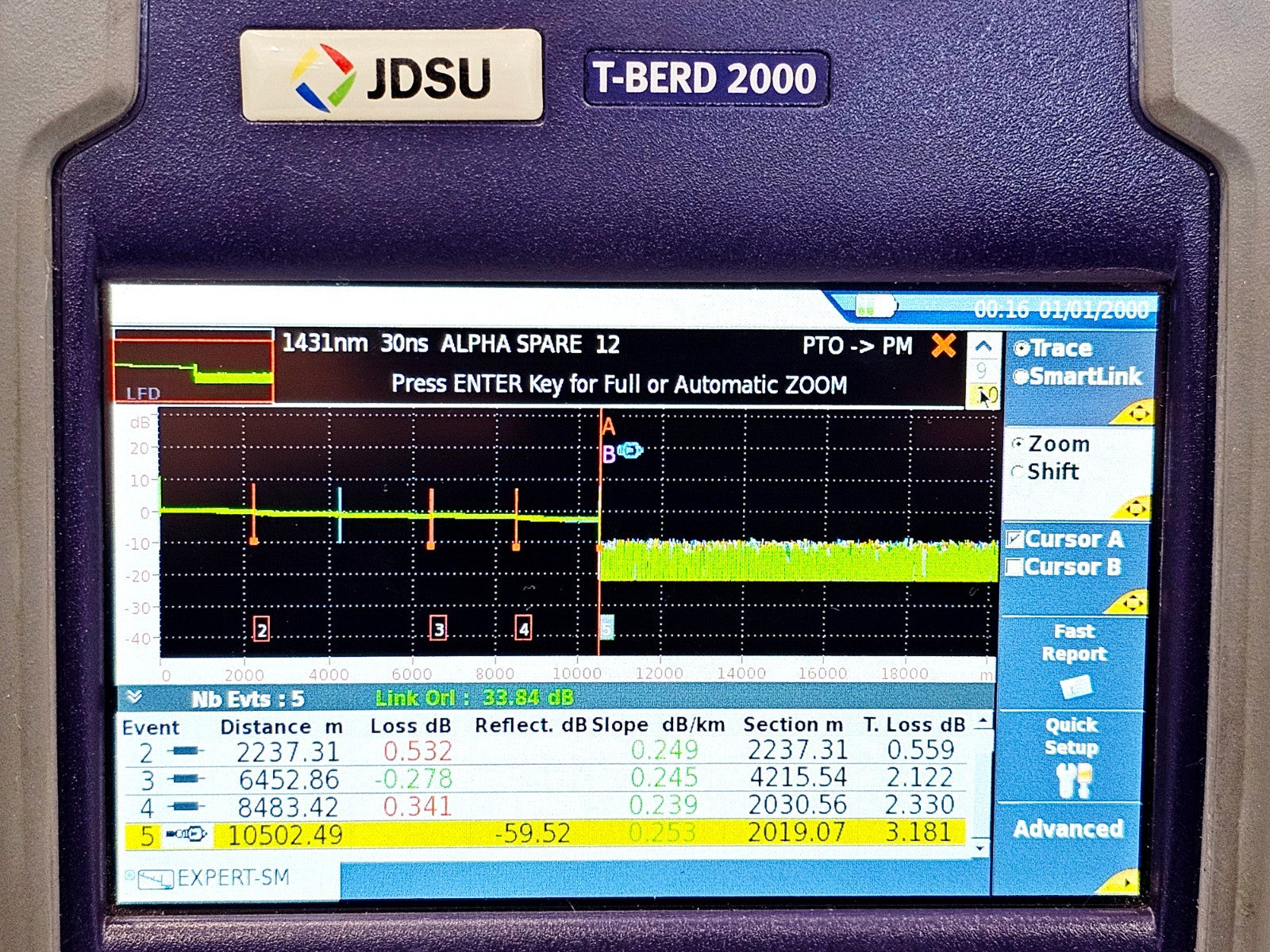
Task: Open Quick Setup tools icon
Action: 1072,781
